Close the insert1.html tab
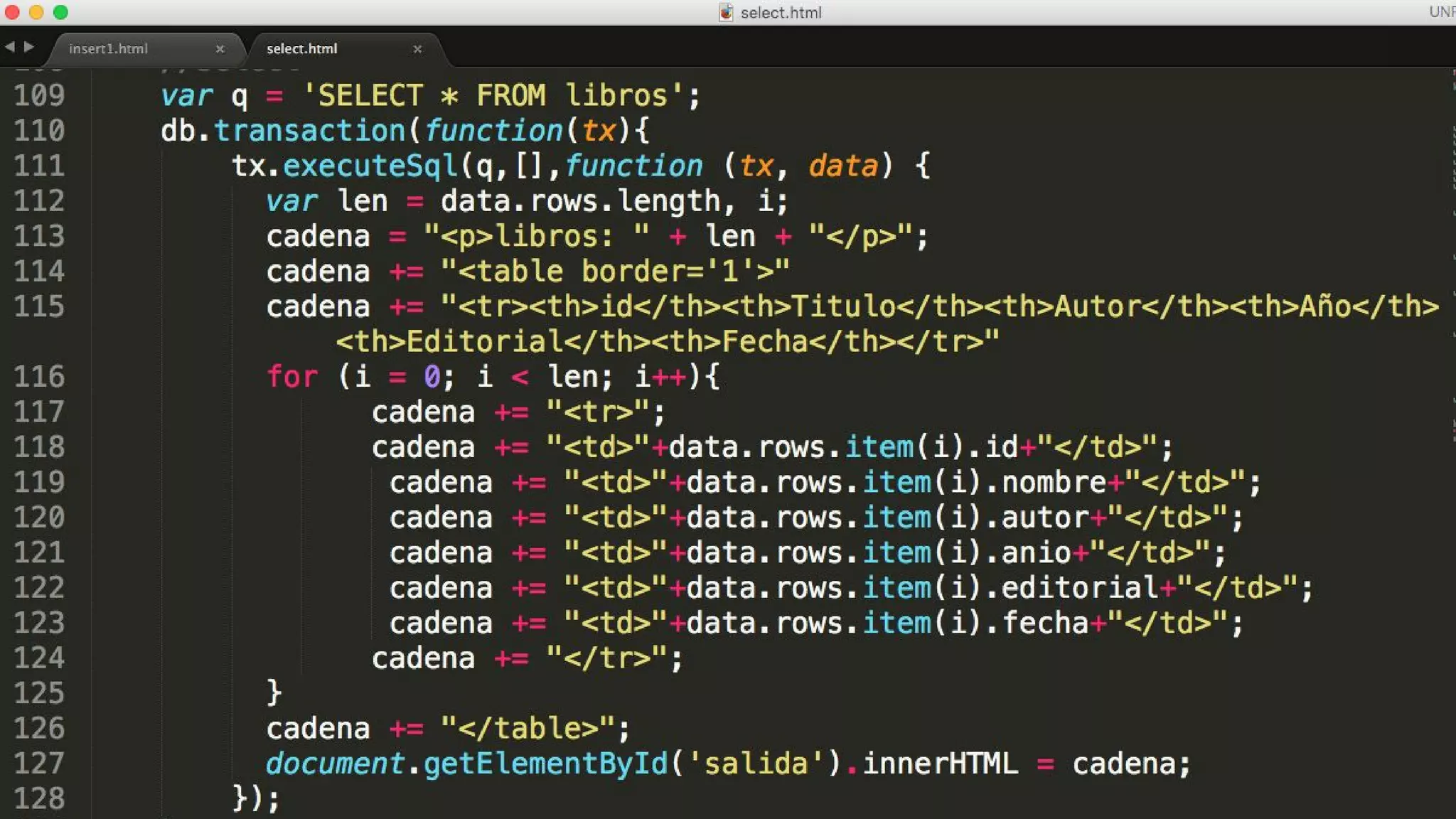 pyautogui.click(x=220, y=49)
